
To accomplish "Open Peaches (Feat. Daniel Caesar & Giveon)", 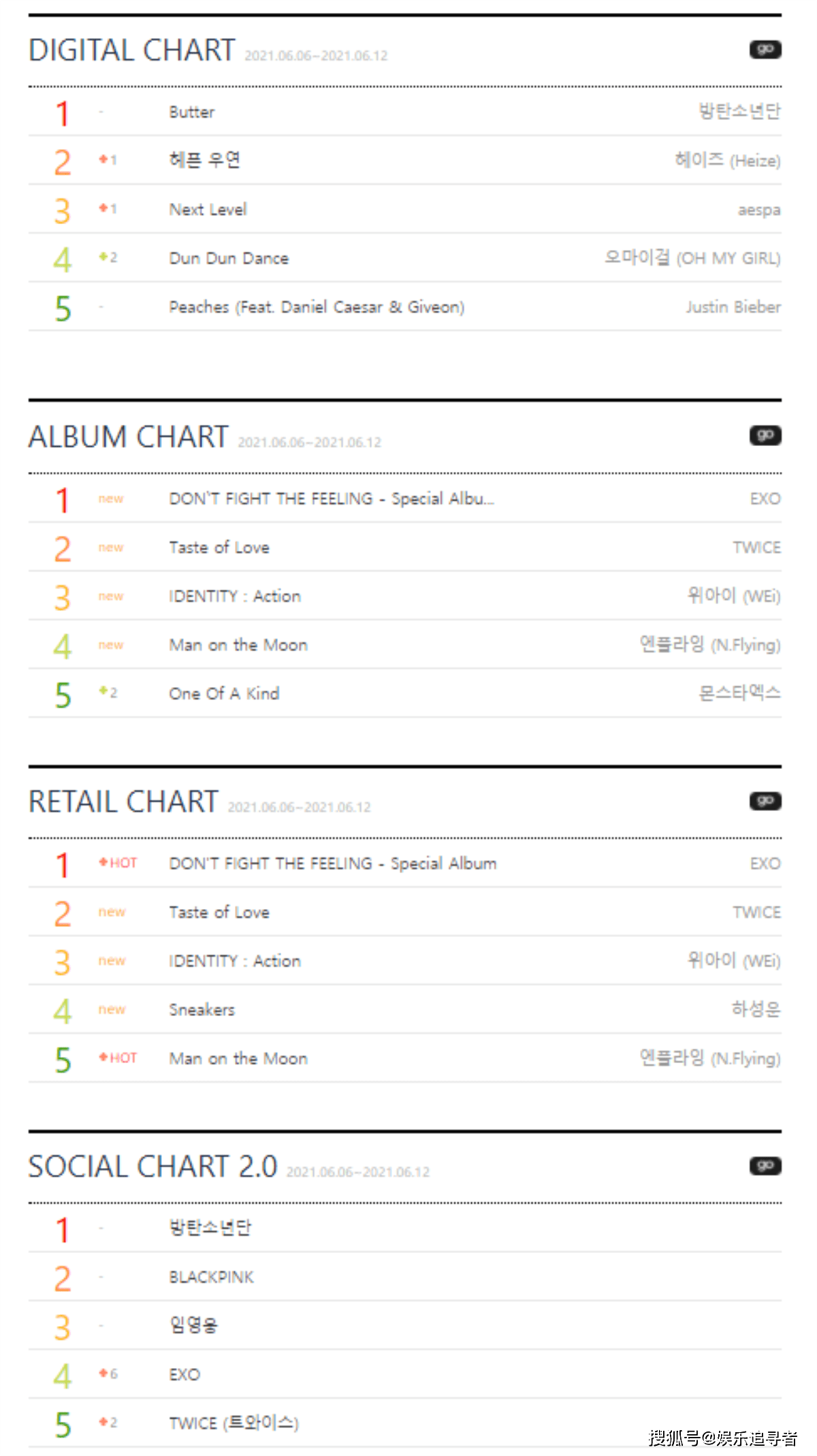I will point(317,307).
